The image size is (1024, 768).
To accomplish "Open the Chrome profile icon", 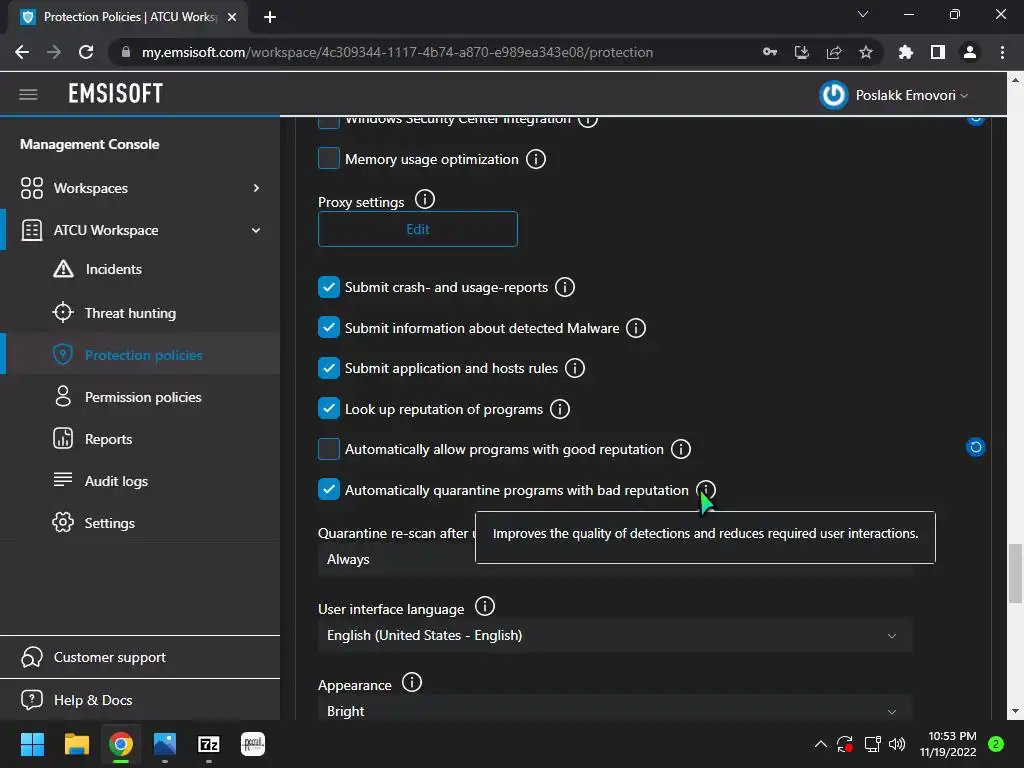I will [x=970, y=52].
